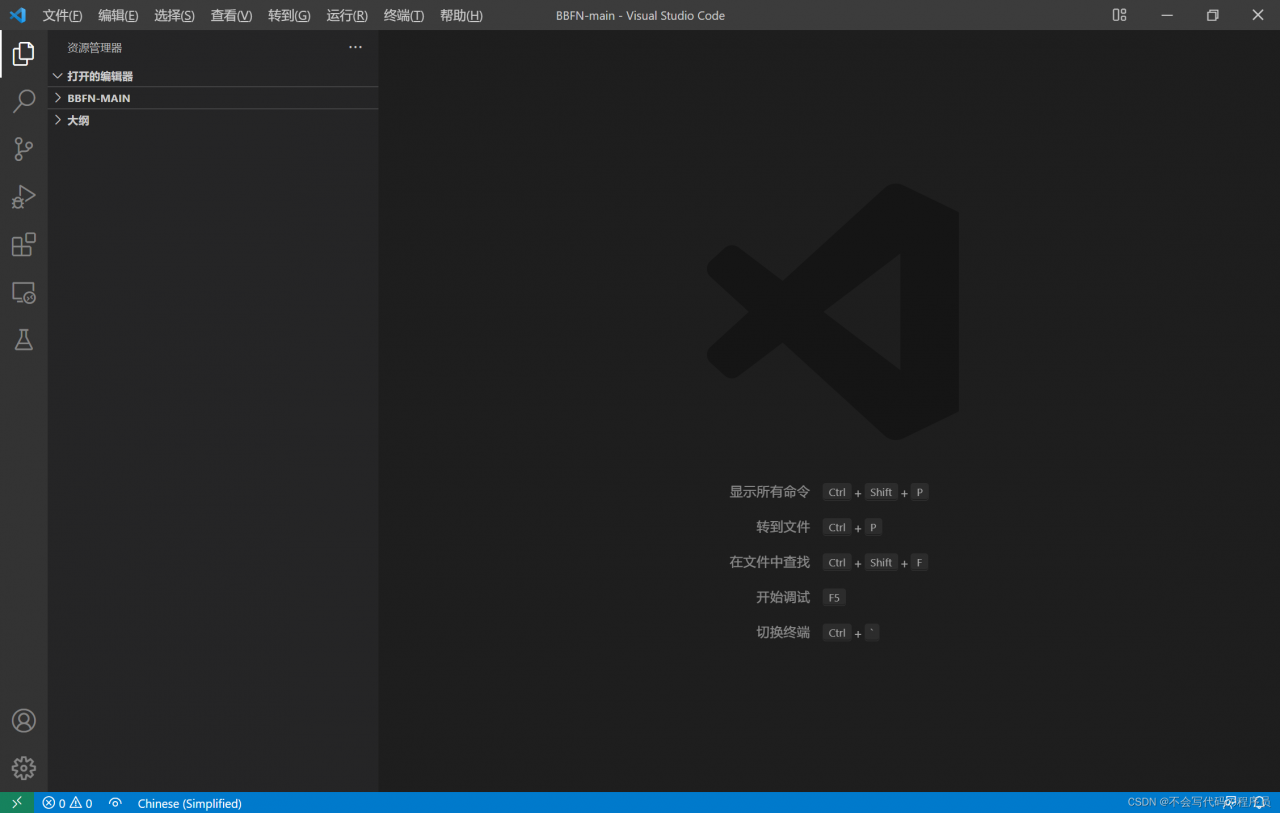
Task: Expand the BBFN-MAIN folder section
Action: [213, 98]
